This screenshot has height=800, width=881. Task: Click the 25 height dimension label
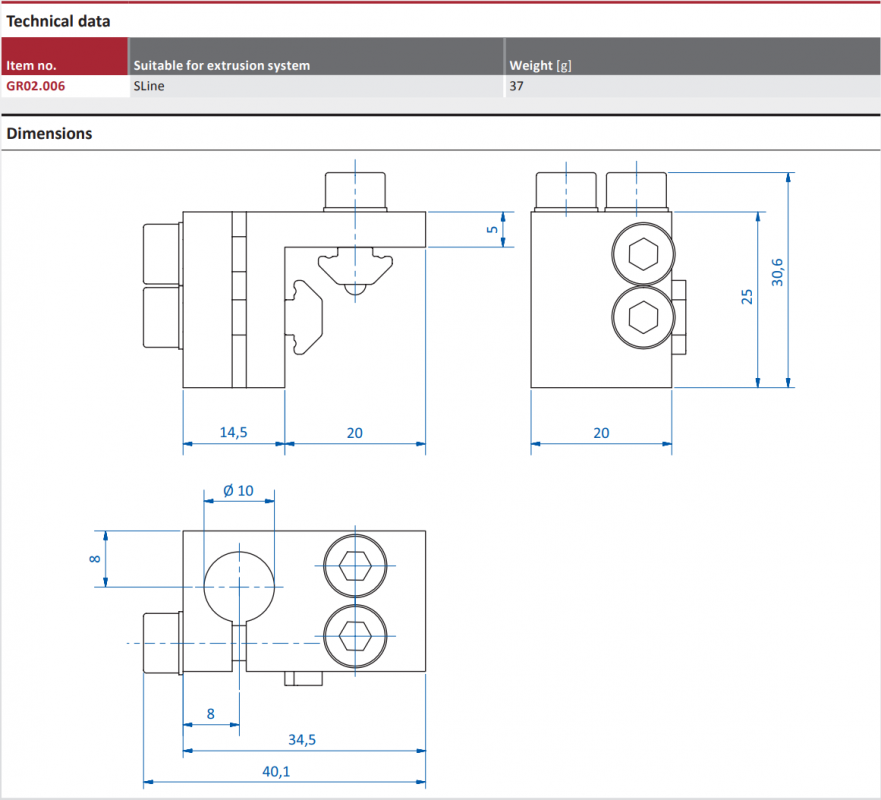coord(747,297)
